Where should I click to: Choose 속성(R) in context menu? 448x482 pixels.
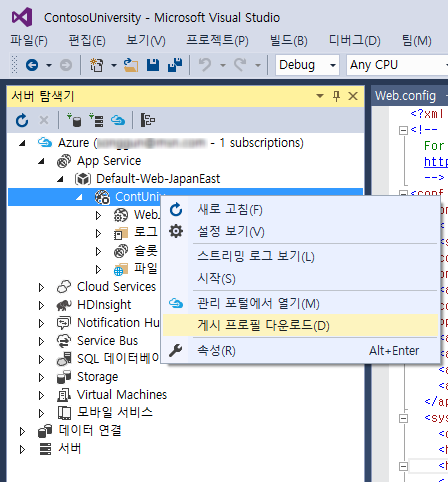(x=300, y=351)
